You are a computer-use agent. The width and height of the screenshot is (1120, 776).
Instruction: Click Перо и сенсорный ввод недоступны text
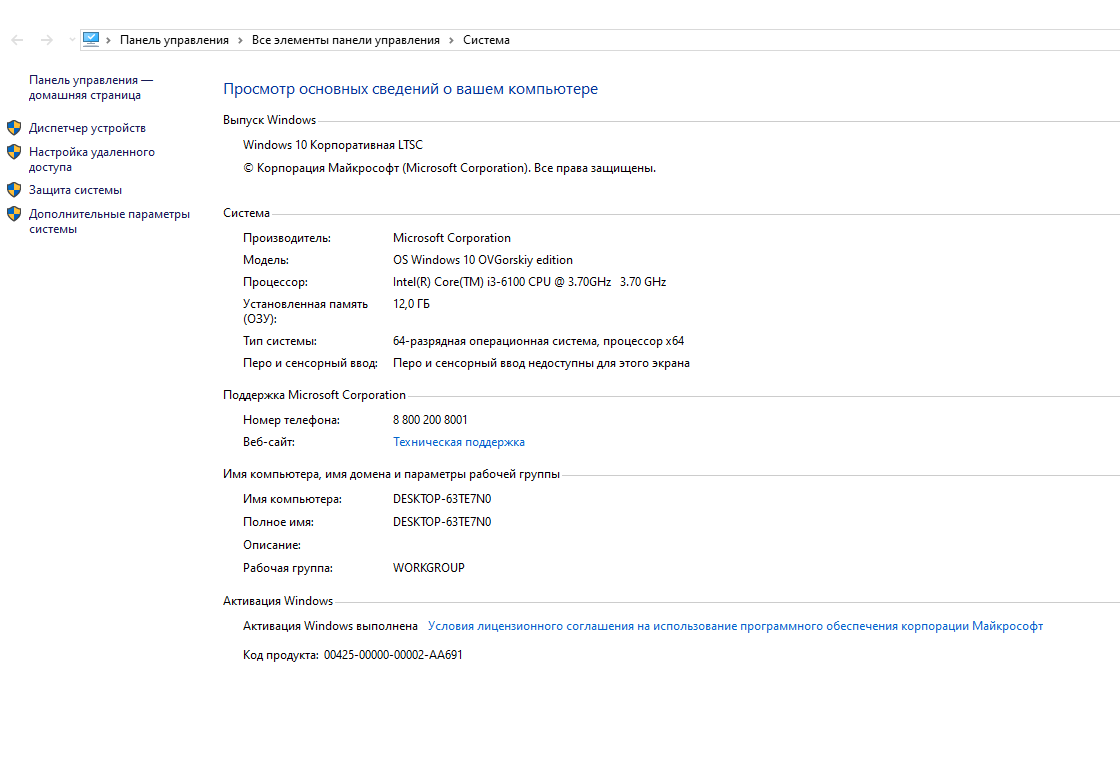[541, 364]
